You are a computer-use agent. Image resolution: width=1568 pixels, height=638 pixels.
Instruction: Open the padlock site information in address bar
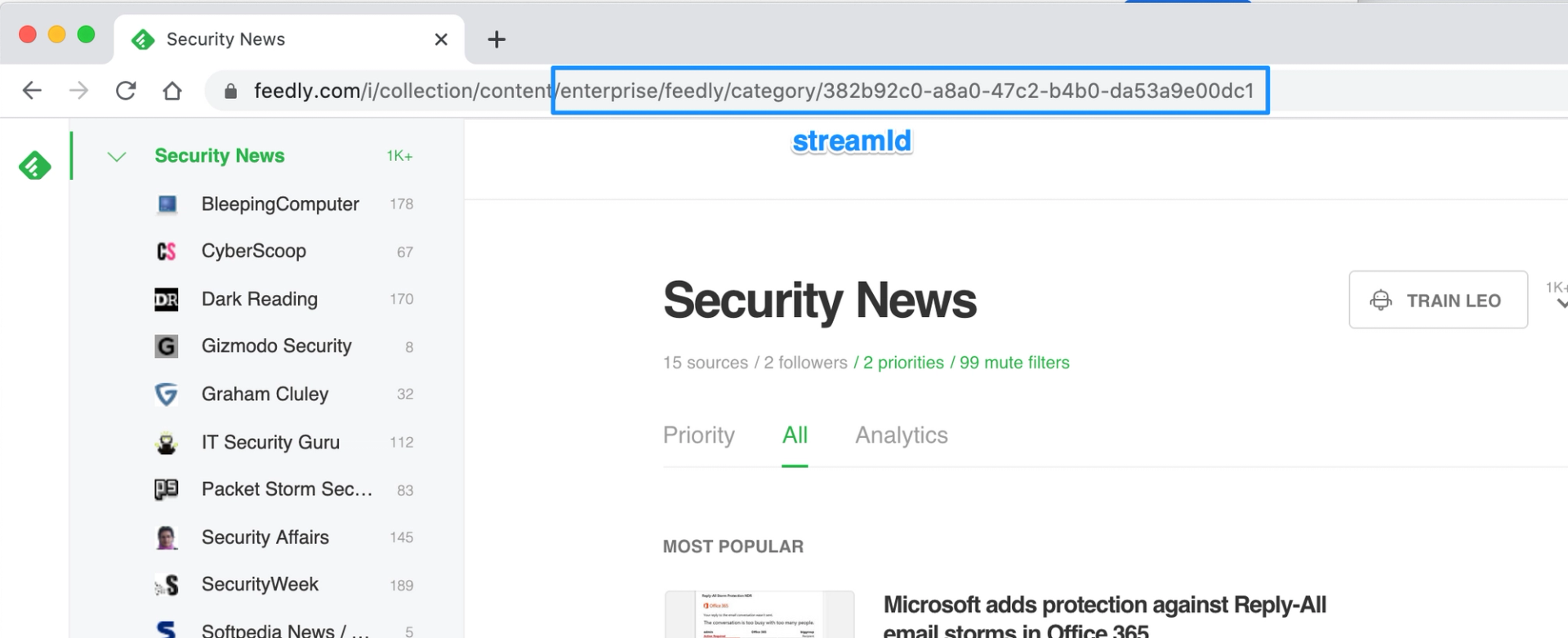point(229,90)
